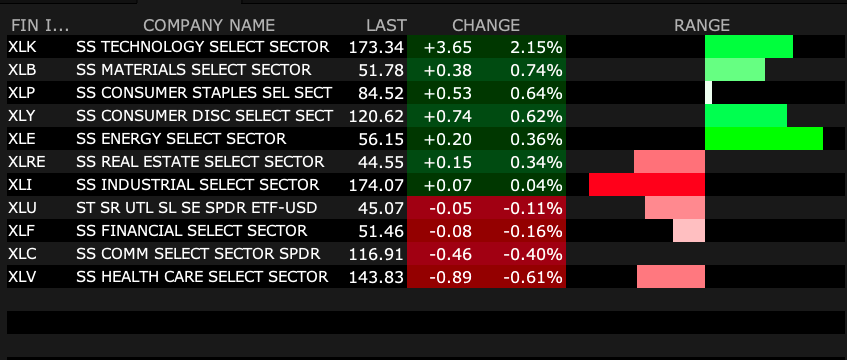Click the green XLE range bar
This screenshot has width=847, height=360.
[764, 139]
